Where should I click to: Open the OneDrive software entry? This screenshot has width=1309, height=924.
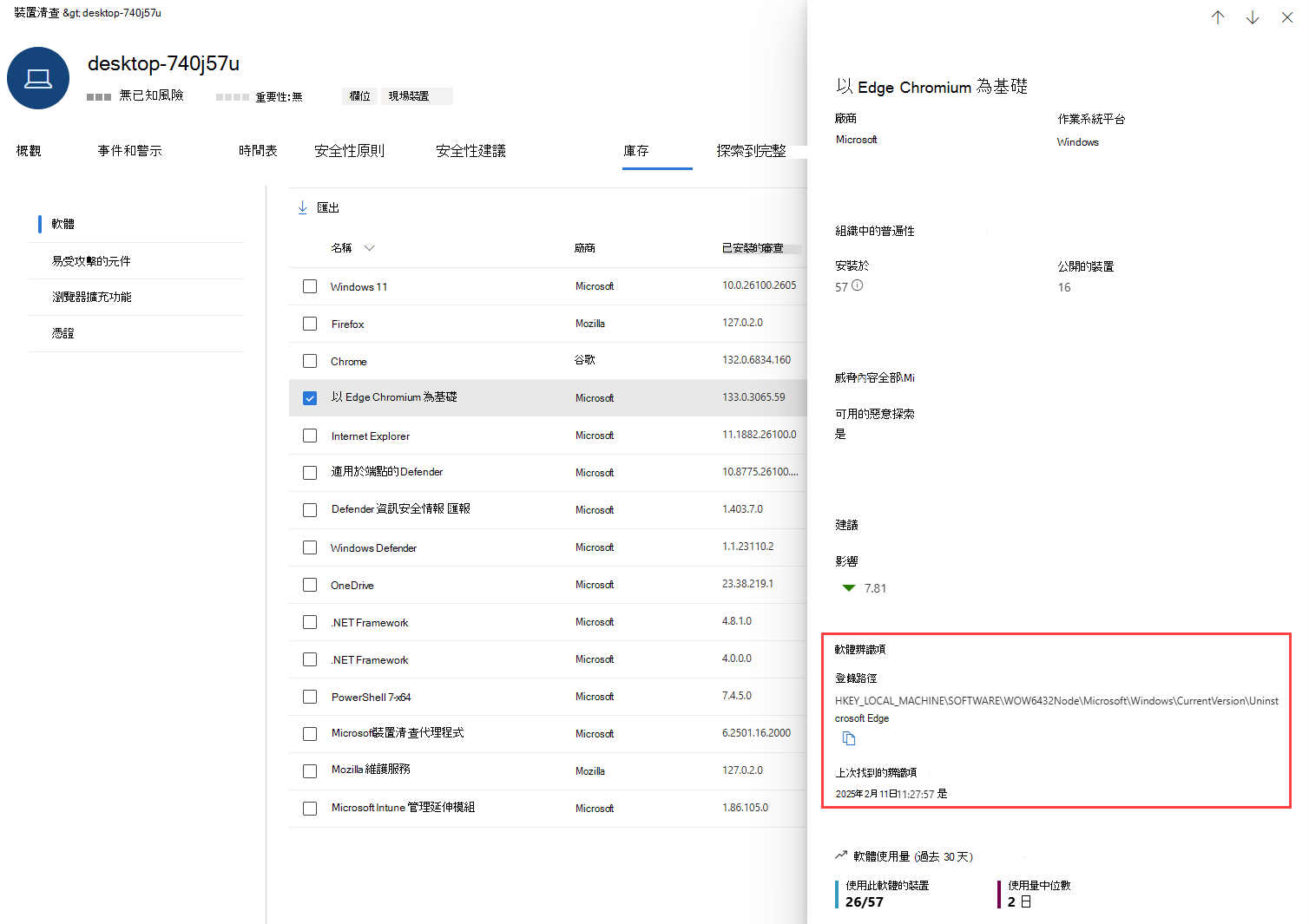click(x=352, y=586)
